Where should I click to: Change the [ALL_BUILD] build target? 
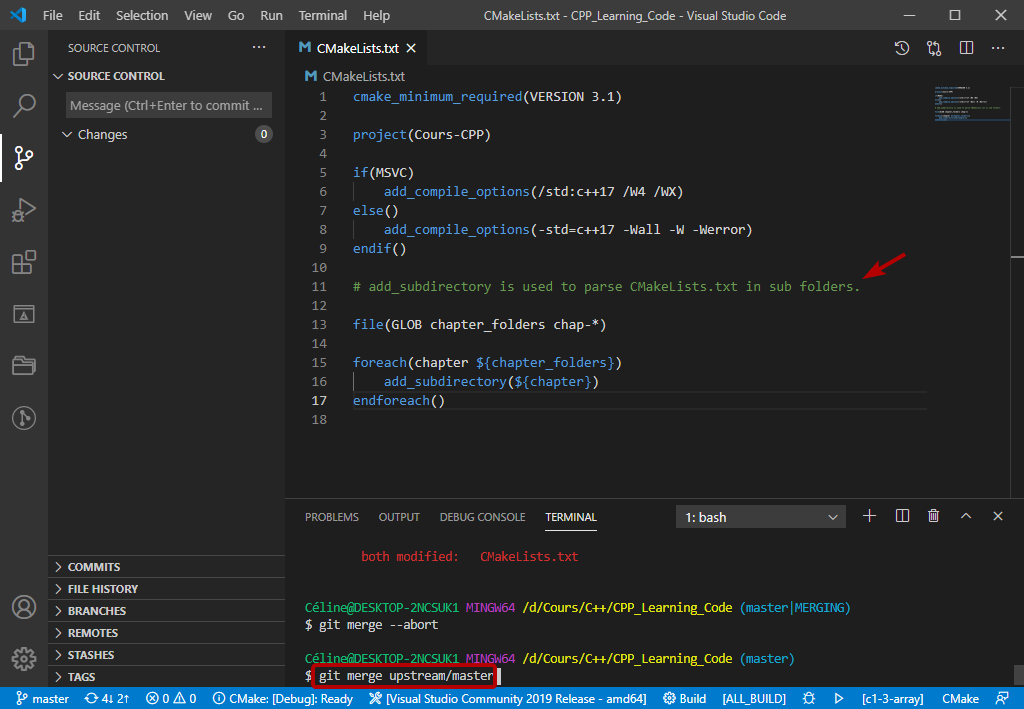click(754, 699)
